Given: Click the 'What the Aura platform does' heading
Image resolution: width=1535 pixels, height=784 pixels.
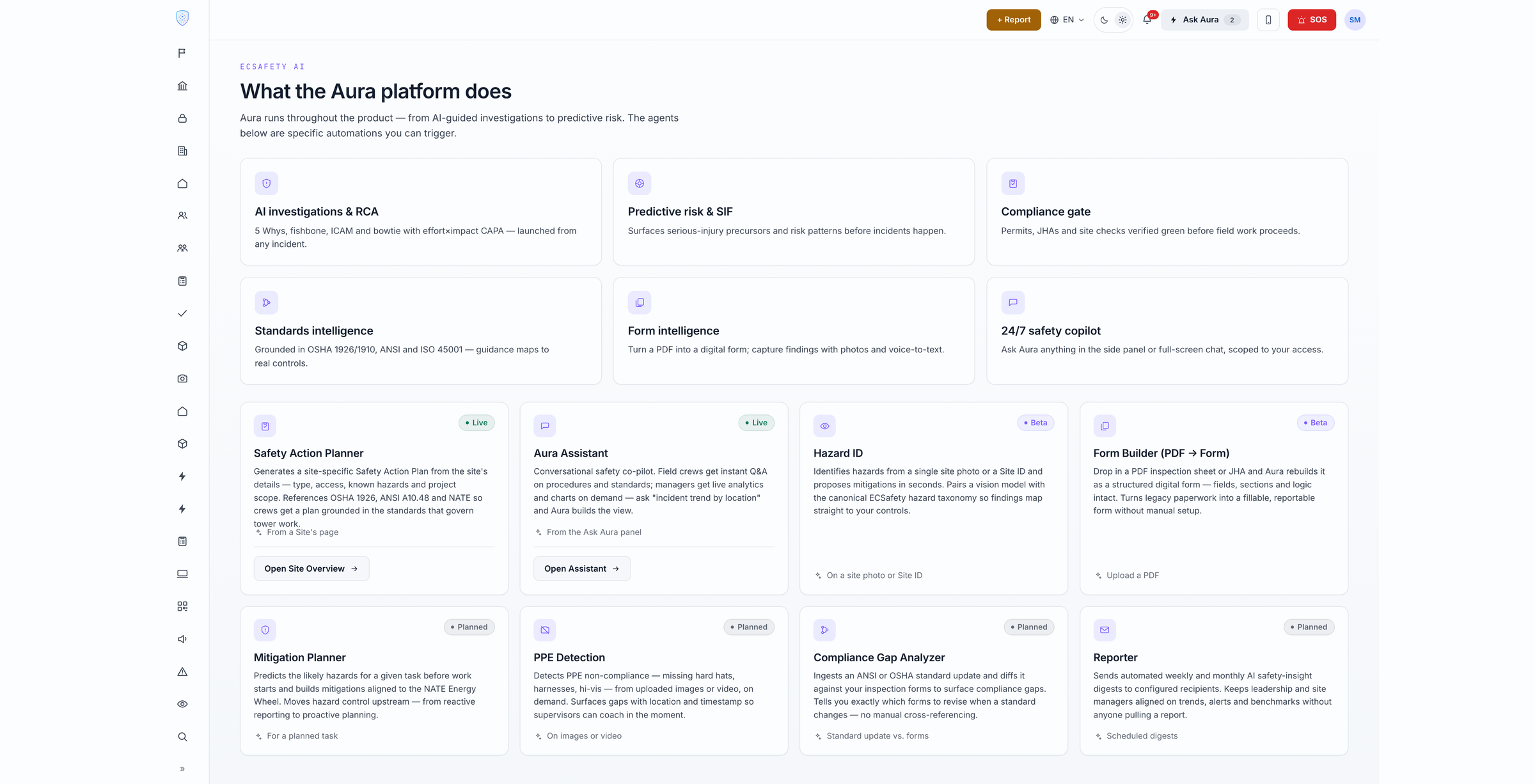Looking at the screenshot, I should [376, 91].
